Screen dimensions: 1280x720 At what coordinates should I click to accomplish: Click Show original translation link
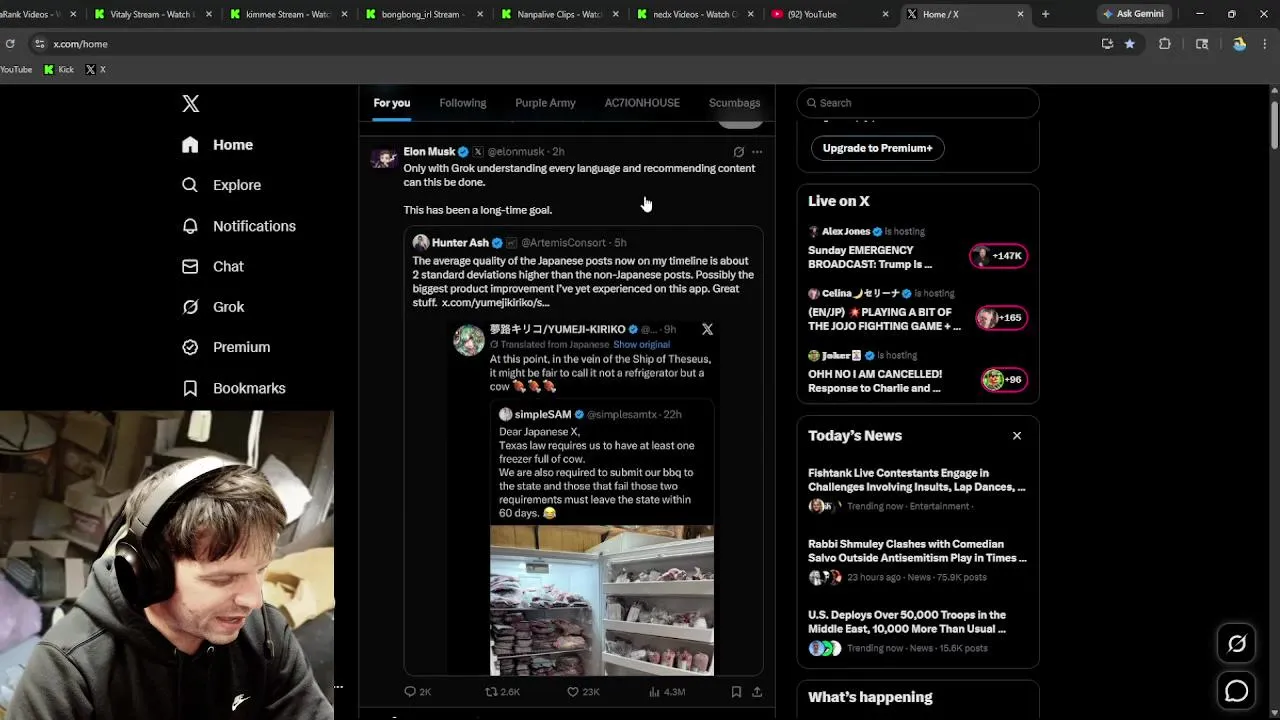click(x=641, y=344)
